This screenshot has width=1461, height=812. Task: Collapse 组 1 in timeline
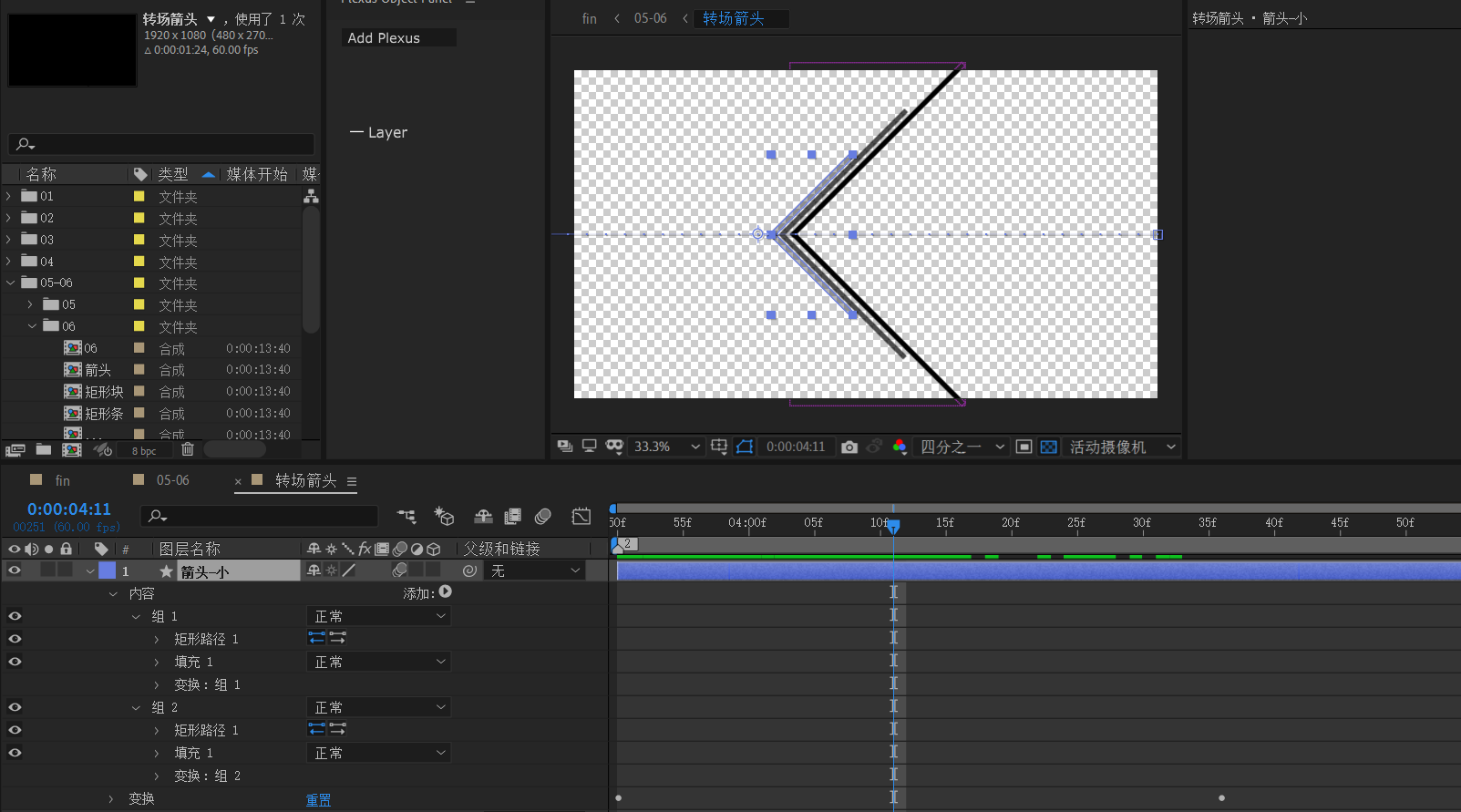click(136, 617)
